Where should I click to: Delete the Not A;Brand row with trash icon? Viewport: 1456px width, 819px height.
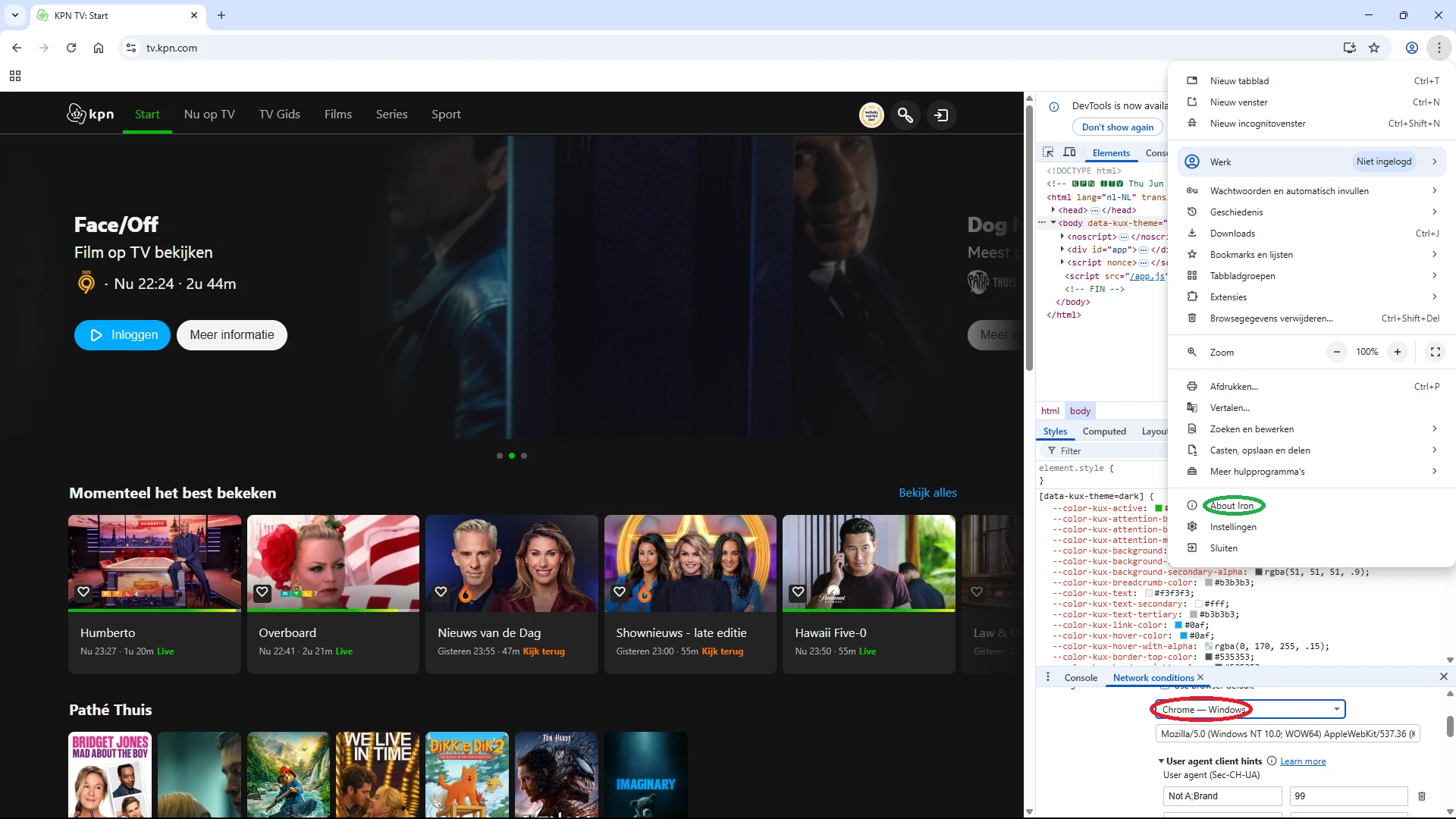tap(1422, 796)
